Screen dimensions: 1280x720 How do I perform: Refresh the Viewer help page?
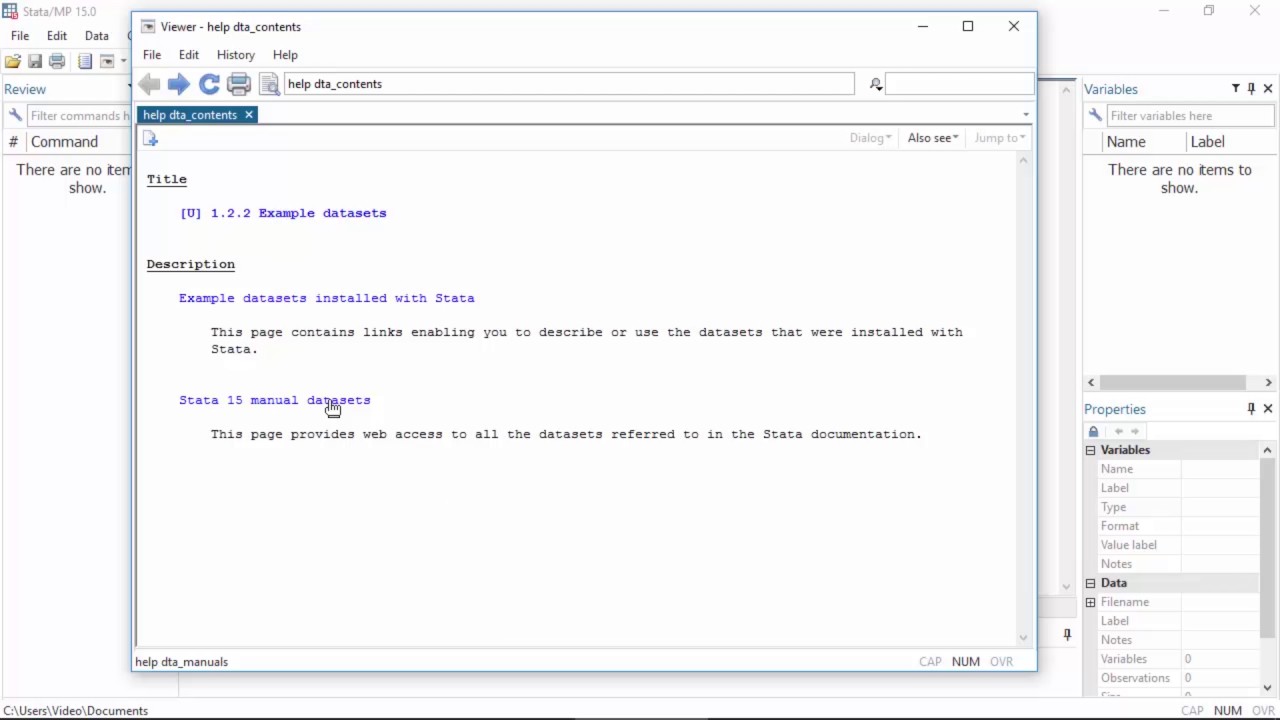click(209, 84)
